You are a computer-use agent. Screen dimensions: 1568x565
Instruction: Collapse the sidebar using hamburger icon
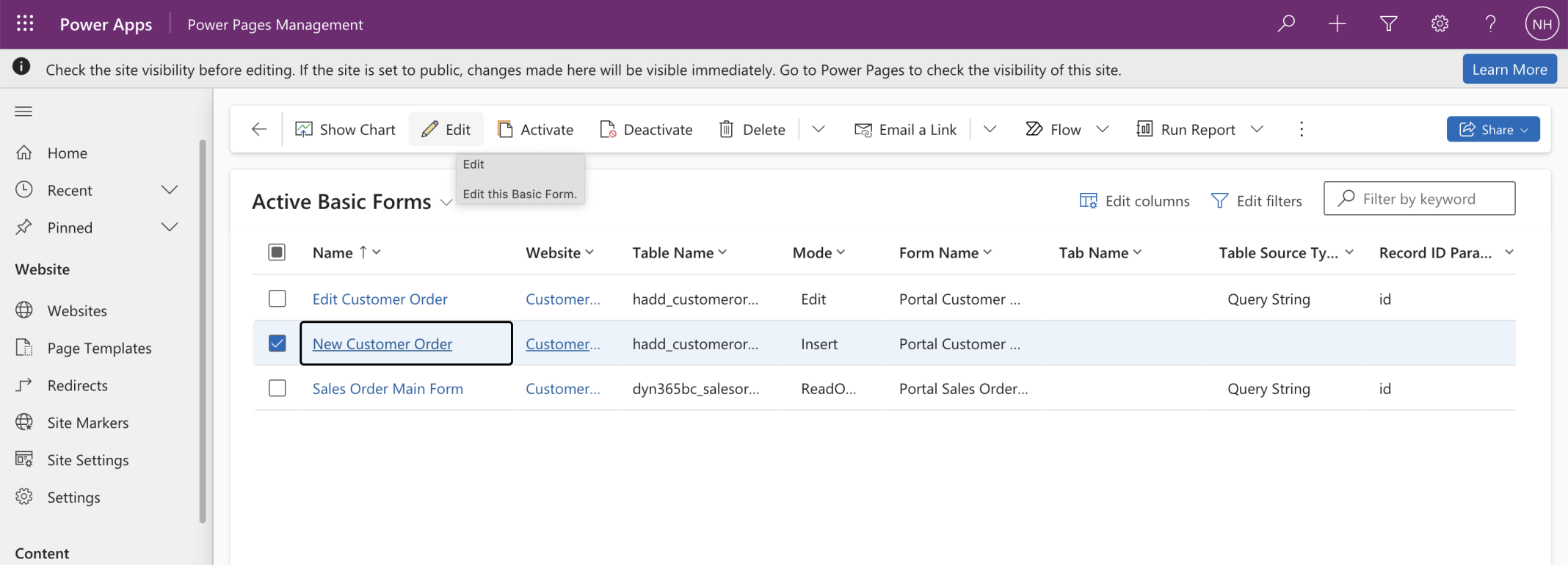point(23,112)
